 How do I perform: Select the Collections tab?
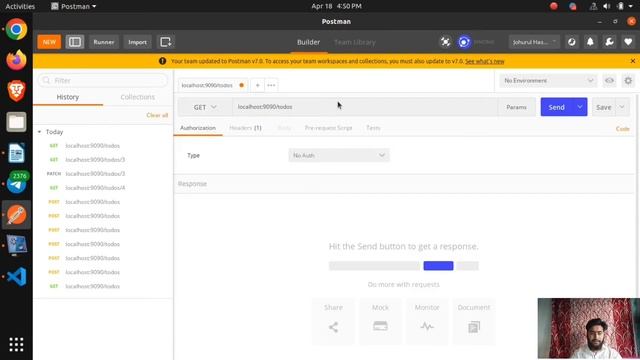point(138,97)
